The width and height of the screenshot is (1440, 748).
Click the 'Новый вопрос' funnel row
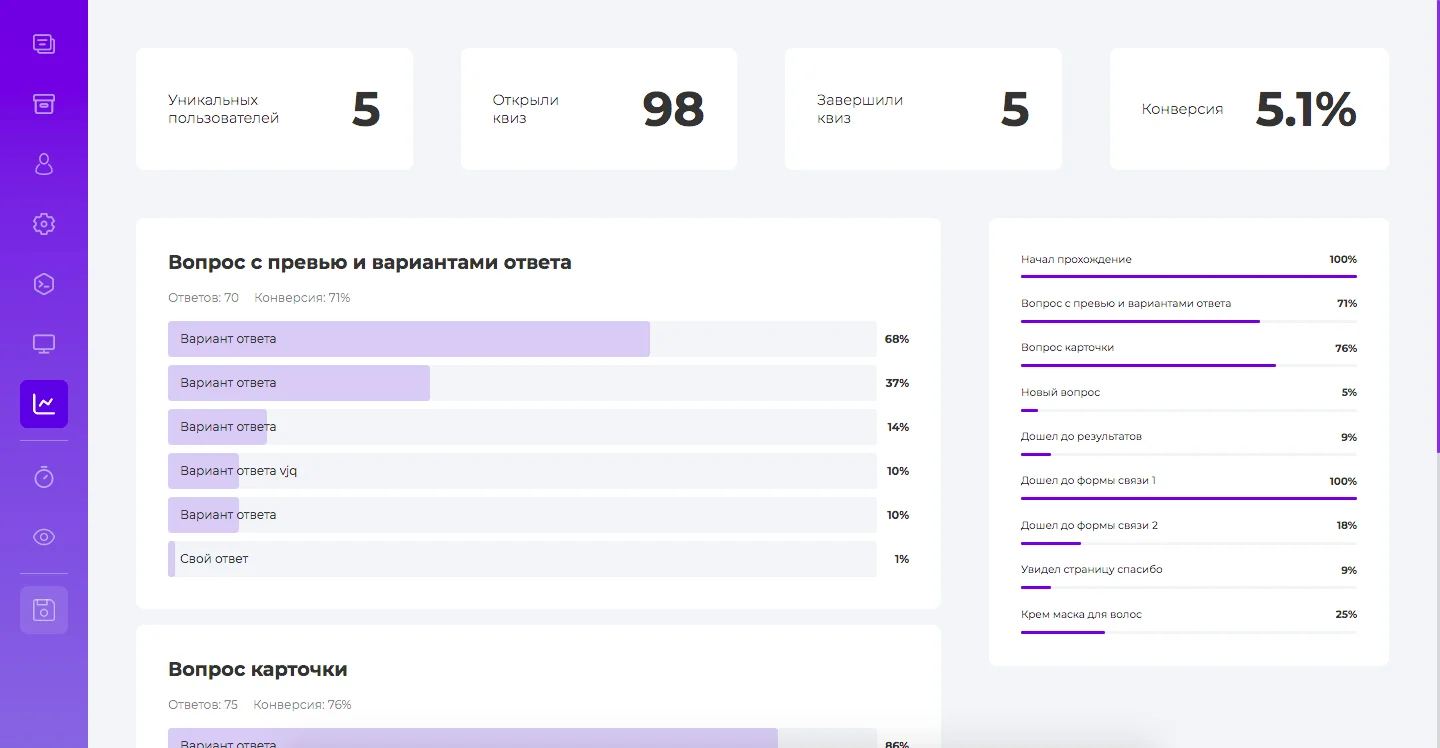click(x=1189, y=398)
